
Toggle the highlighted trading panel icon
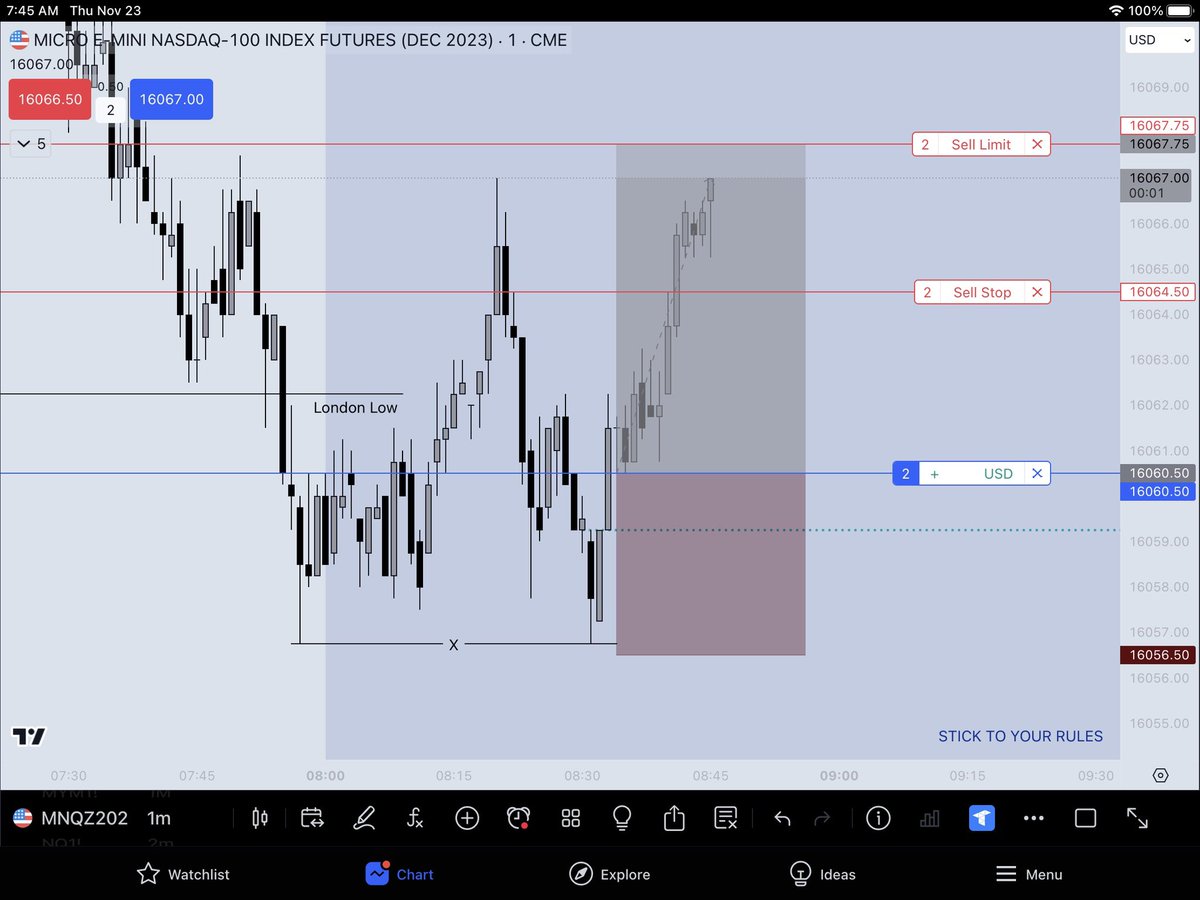tap(981, 818)
